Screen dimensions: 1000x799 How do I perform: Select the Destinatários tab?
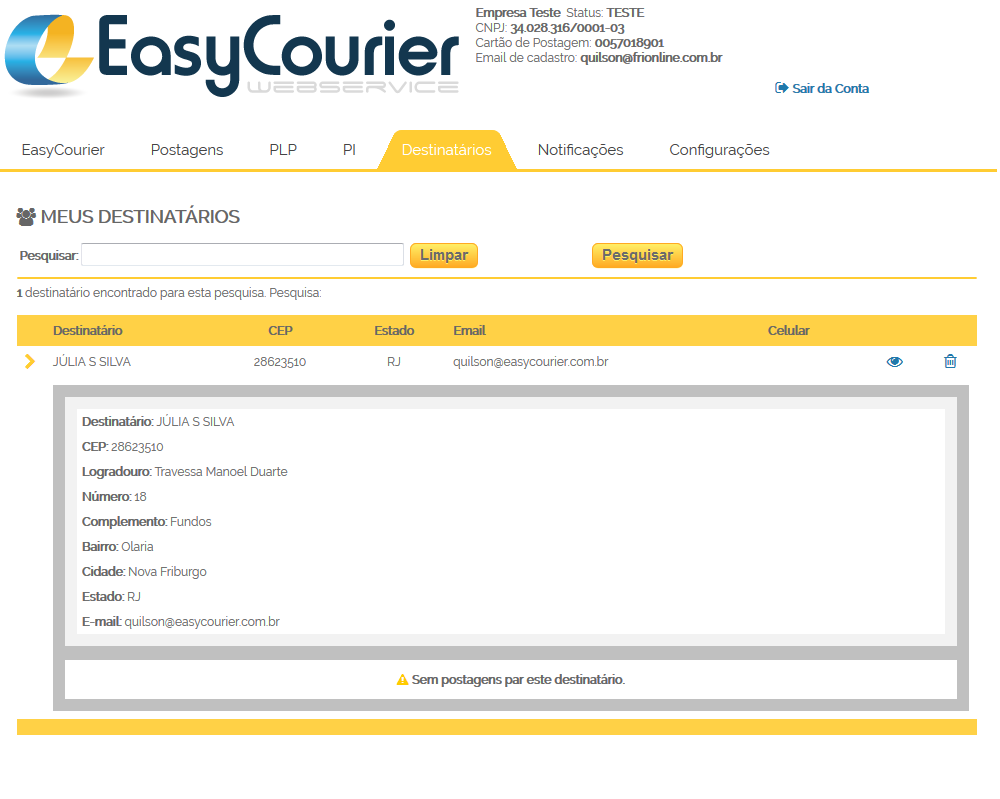click(446, 150)
